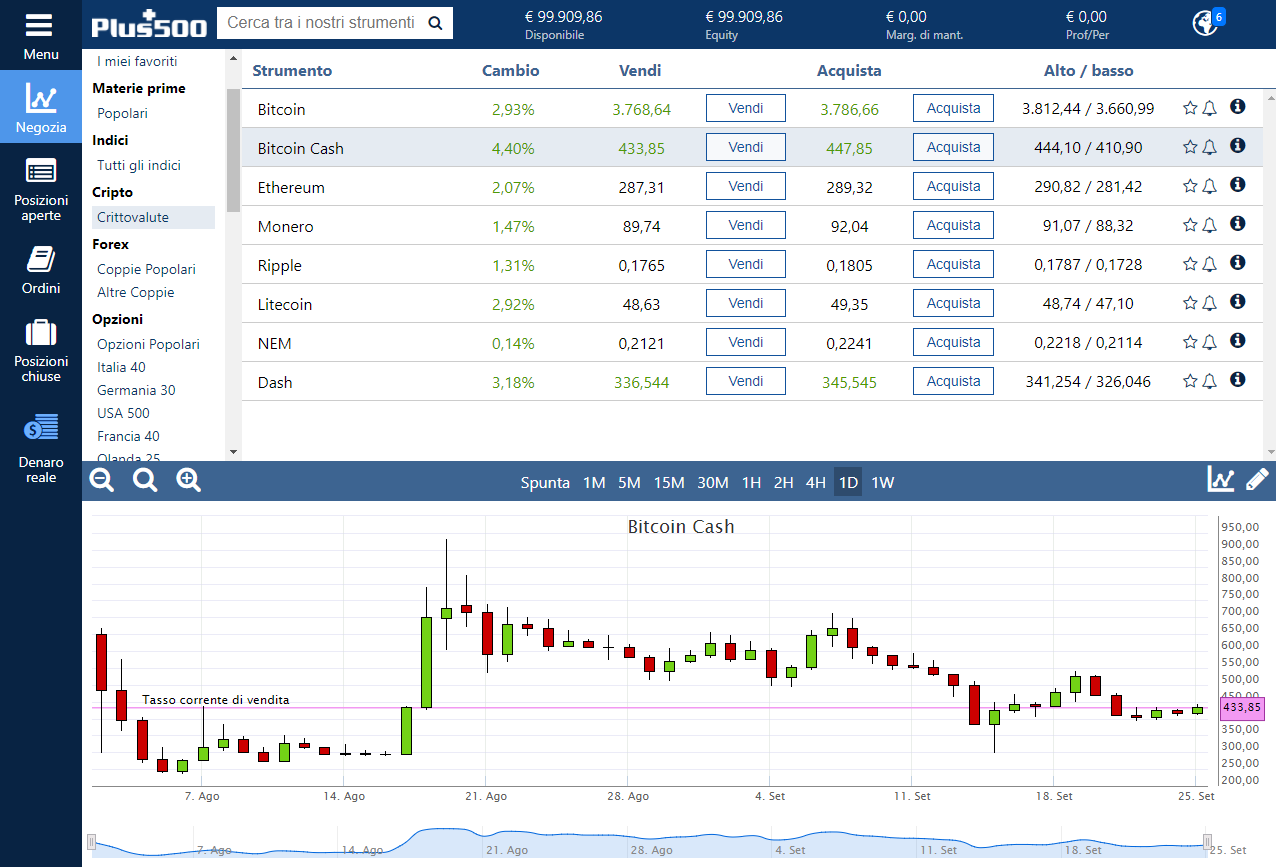
Task: Click Vendi button for Litecoin
Action: [746, 303]
